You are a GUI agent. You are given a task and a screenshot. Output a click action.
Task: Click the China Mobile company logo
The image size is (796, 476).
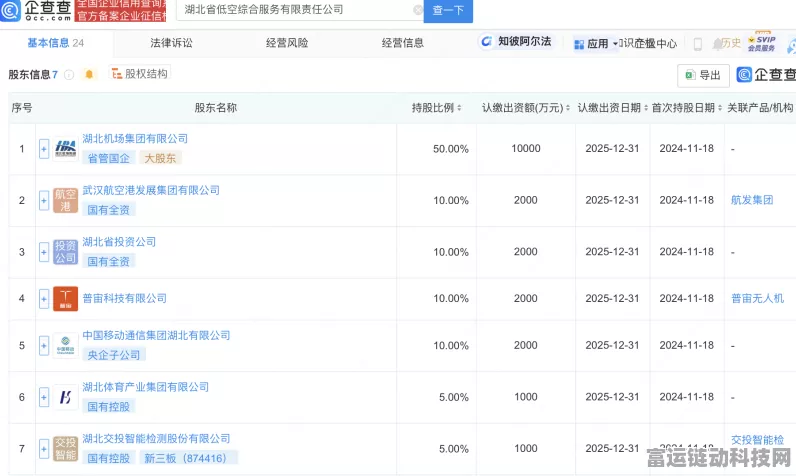pyautogui.click(x=65, y=346)
